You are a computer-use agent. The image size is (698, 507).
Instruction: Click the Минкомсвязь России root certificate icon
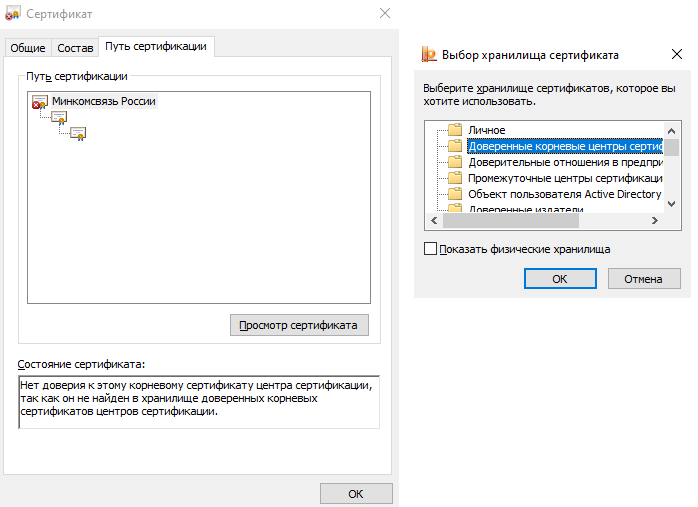point(40,102)
